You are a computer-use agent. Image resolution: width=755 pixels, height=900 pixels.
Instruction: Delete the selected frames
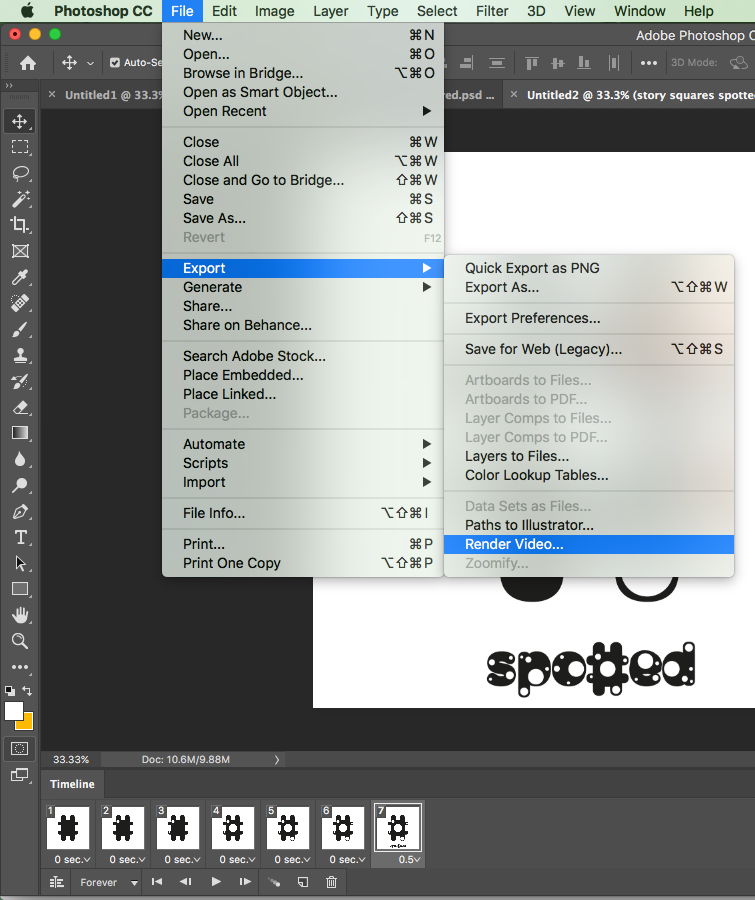click(331, 882)
